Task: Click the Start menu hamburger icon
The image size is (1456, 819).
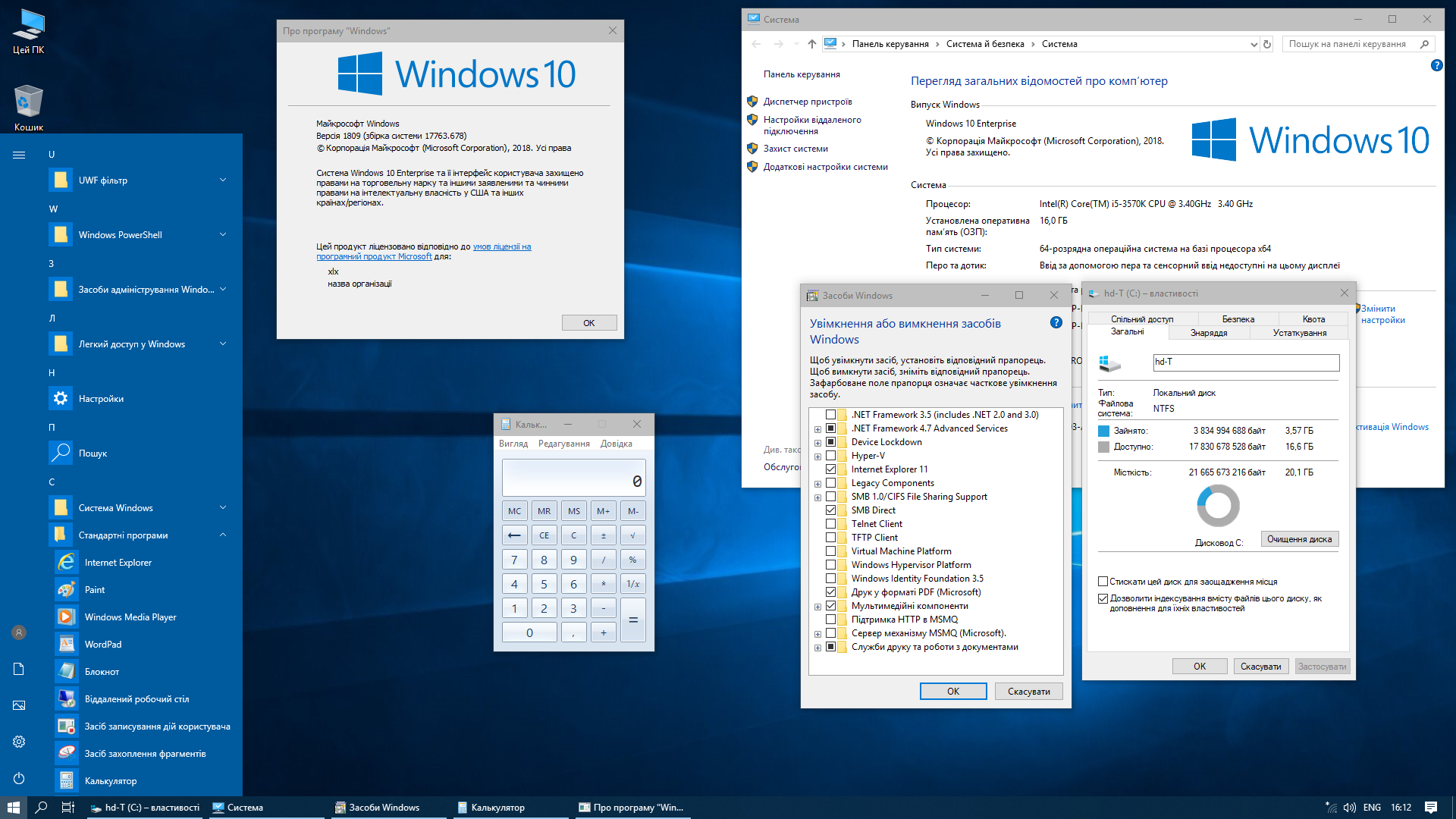Action: coord(19,155)
